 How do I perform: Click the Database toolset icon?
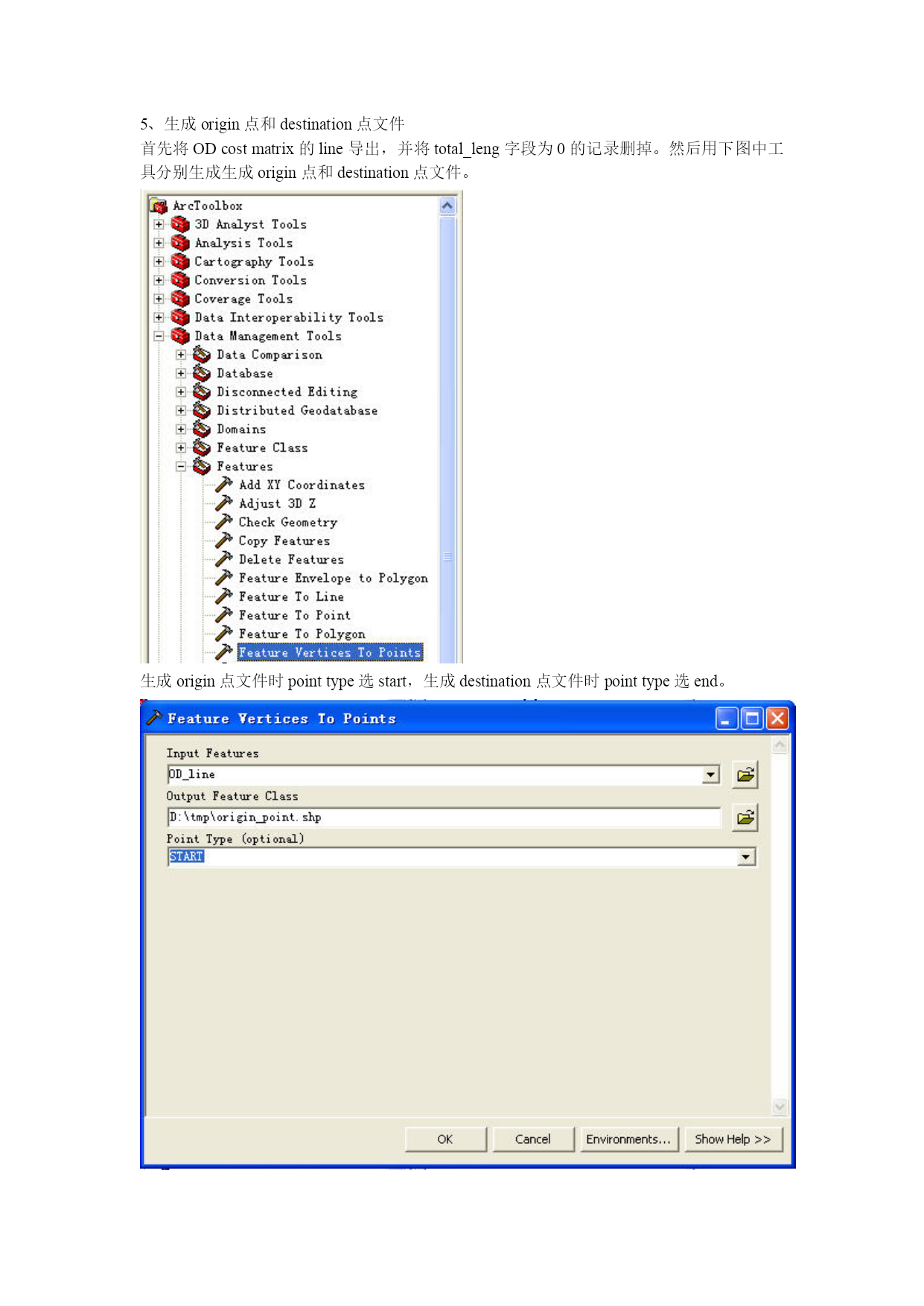pyautogui.click(x=202, y=373)
